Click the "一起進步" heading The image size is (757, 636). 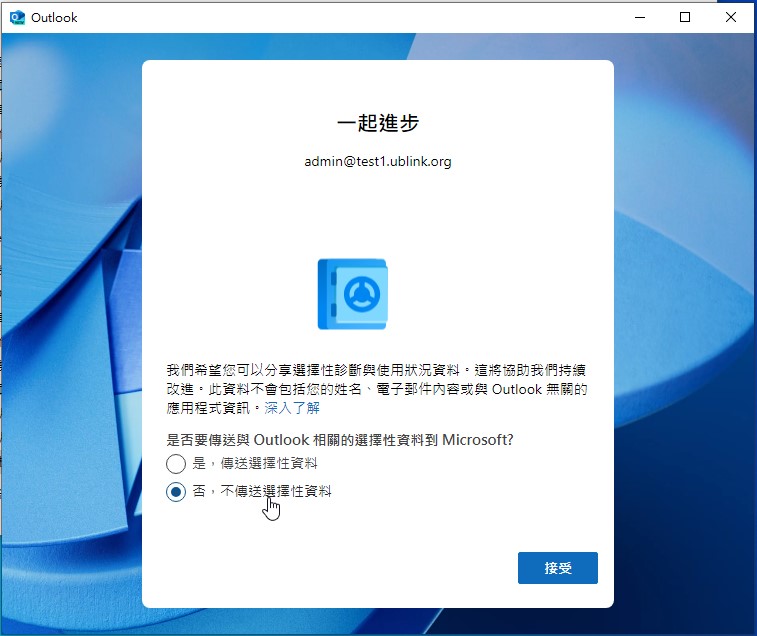click(377, 123)
